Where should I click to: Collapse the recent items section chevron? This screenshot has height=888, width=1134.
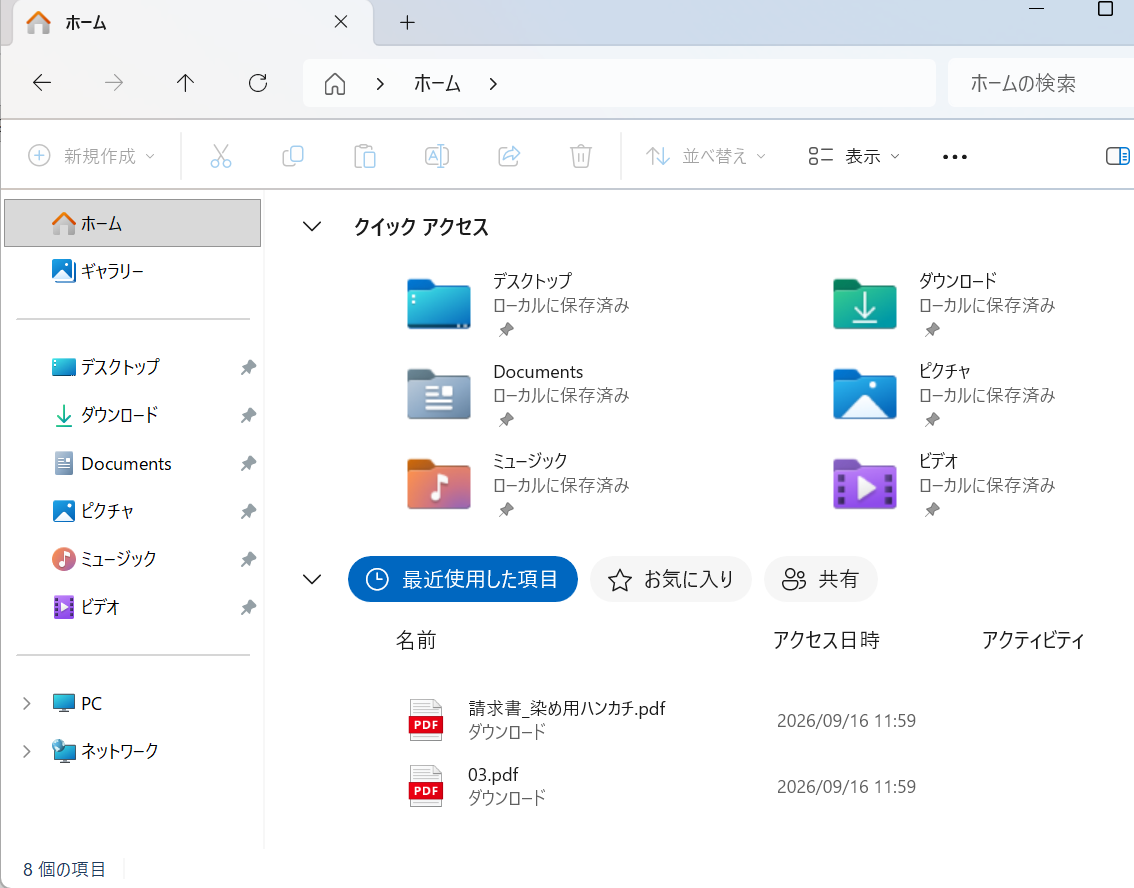[312, 579]
